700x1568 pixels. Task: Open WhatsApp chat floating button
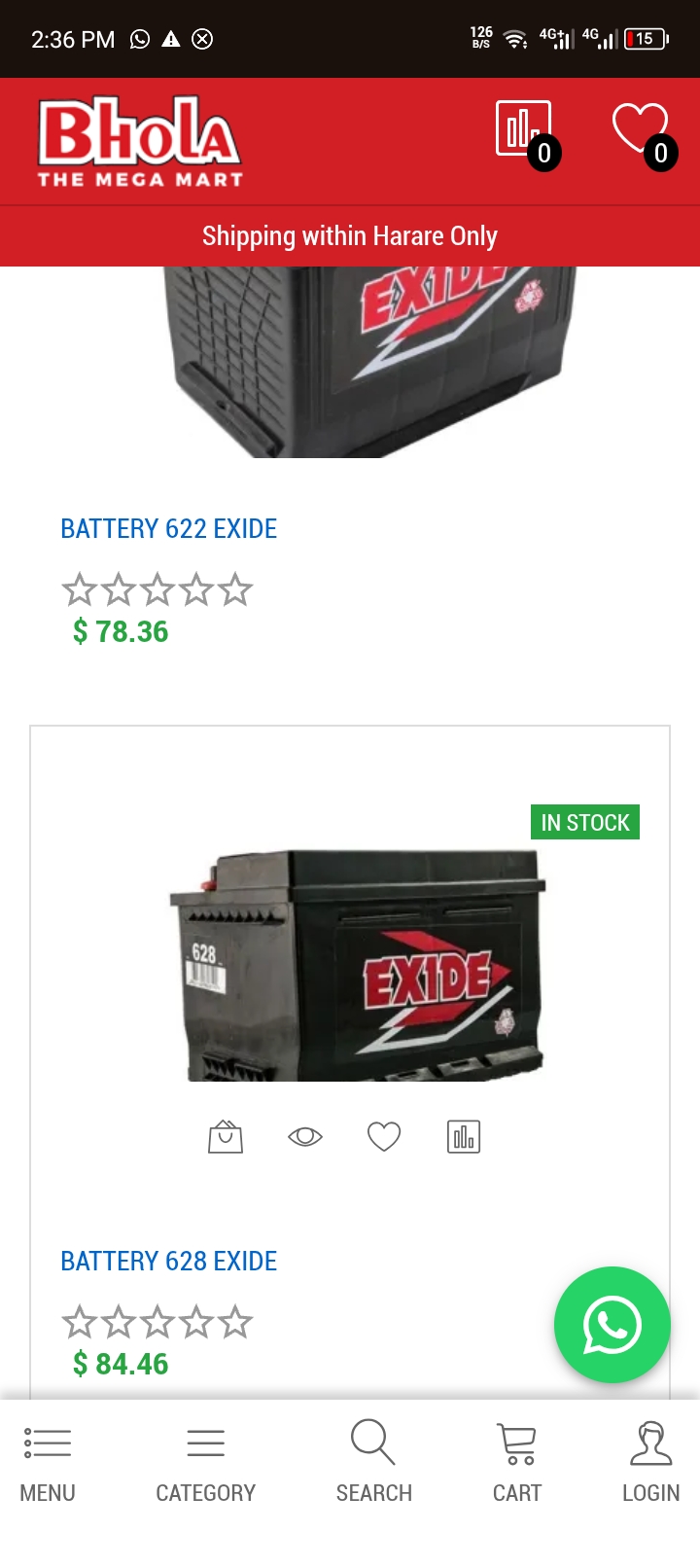(612, 1325)
